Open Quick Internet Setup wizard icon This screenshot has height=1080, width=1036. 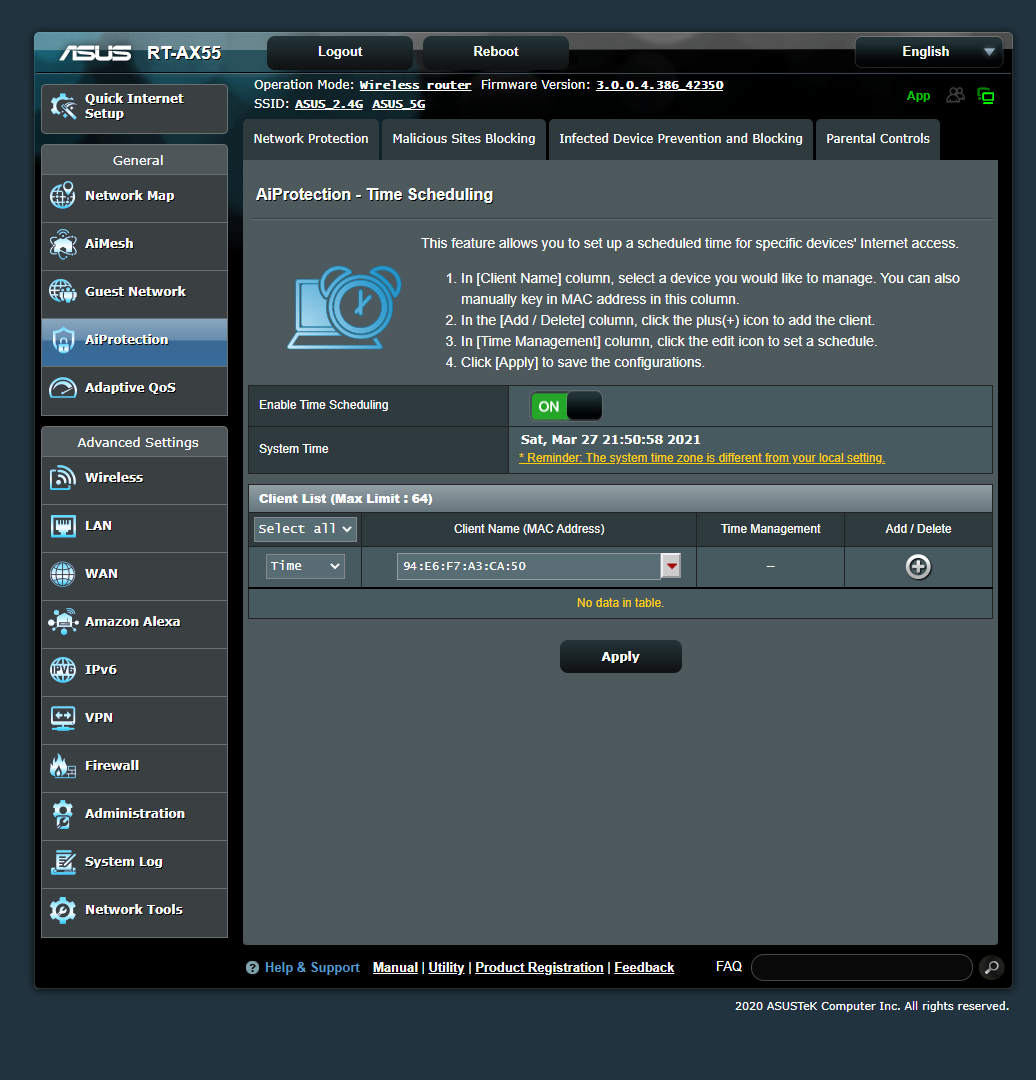point(63,106)
